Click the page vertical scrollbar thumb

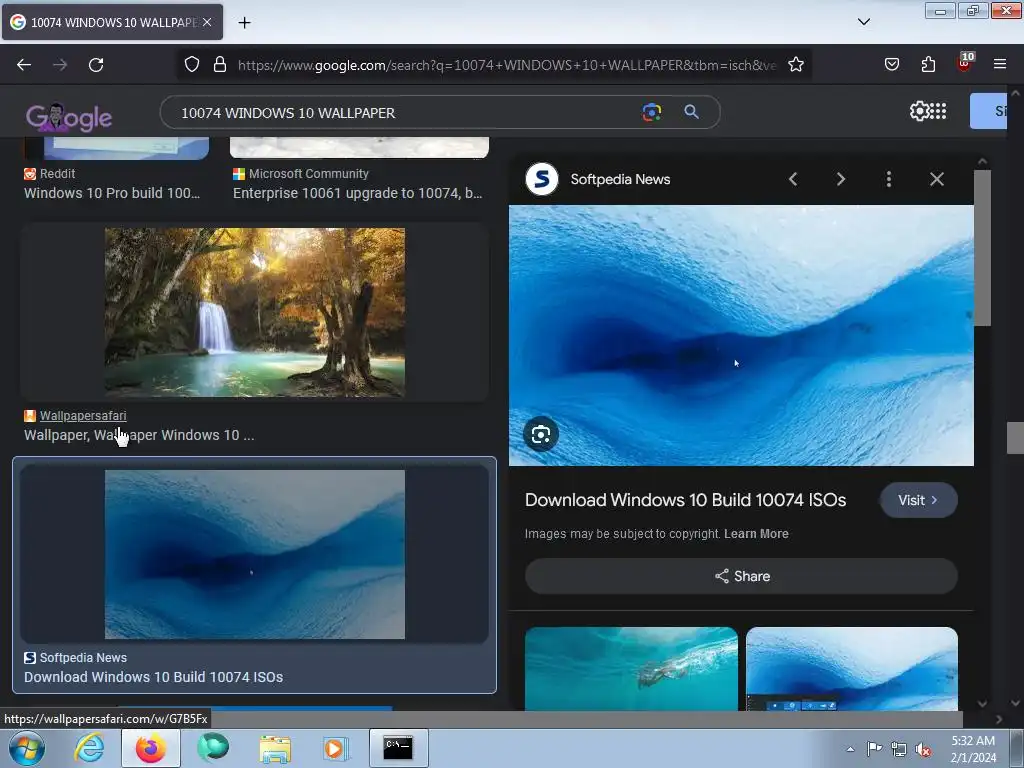pos(1015,438)
